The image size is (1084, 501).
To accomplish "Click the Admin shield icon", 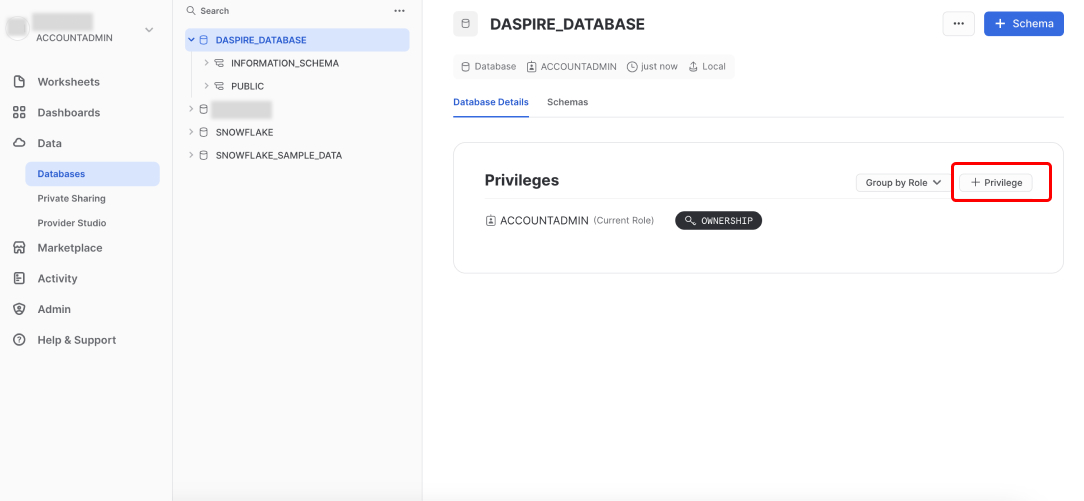I will 19,309.
